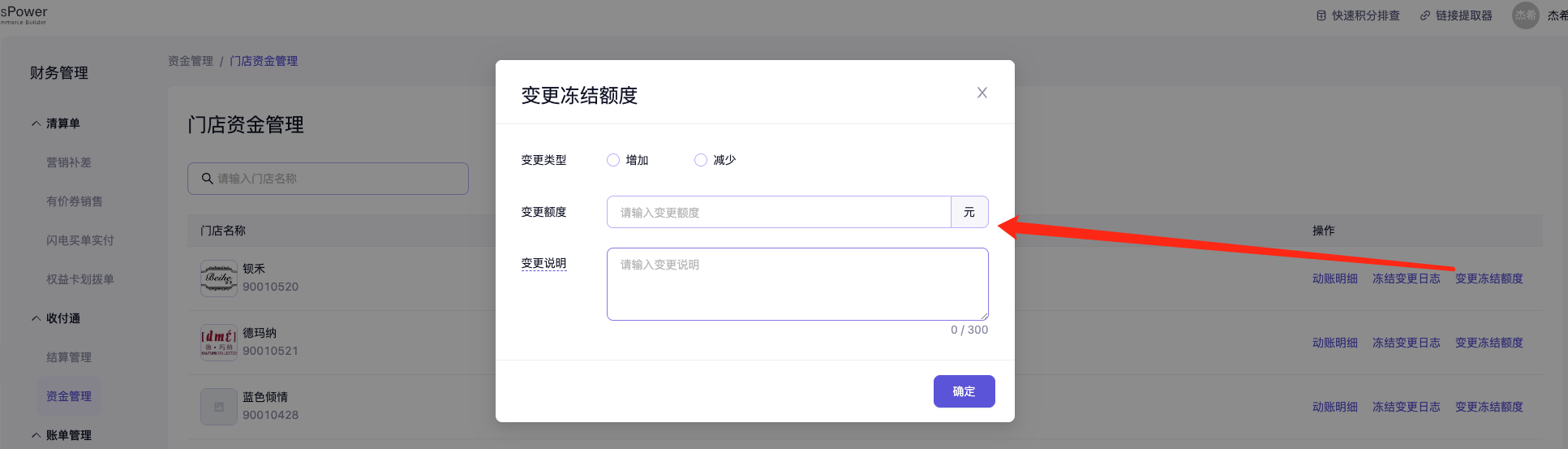Open 快速积分排查 in top bar
This screenshot has width=1568, height=449.
click(1358, 15)
